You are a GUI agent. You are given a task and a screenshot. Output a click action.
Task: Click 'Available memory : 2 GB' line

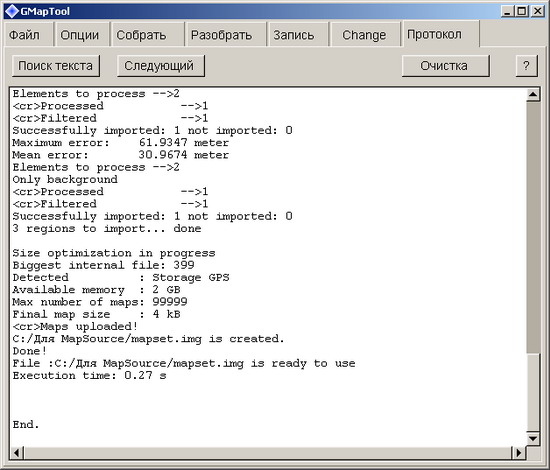tap(96, 290)
